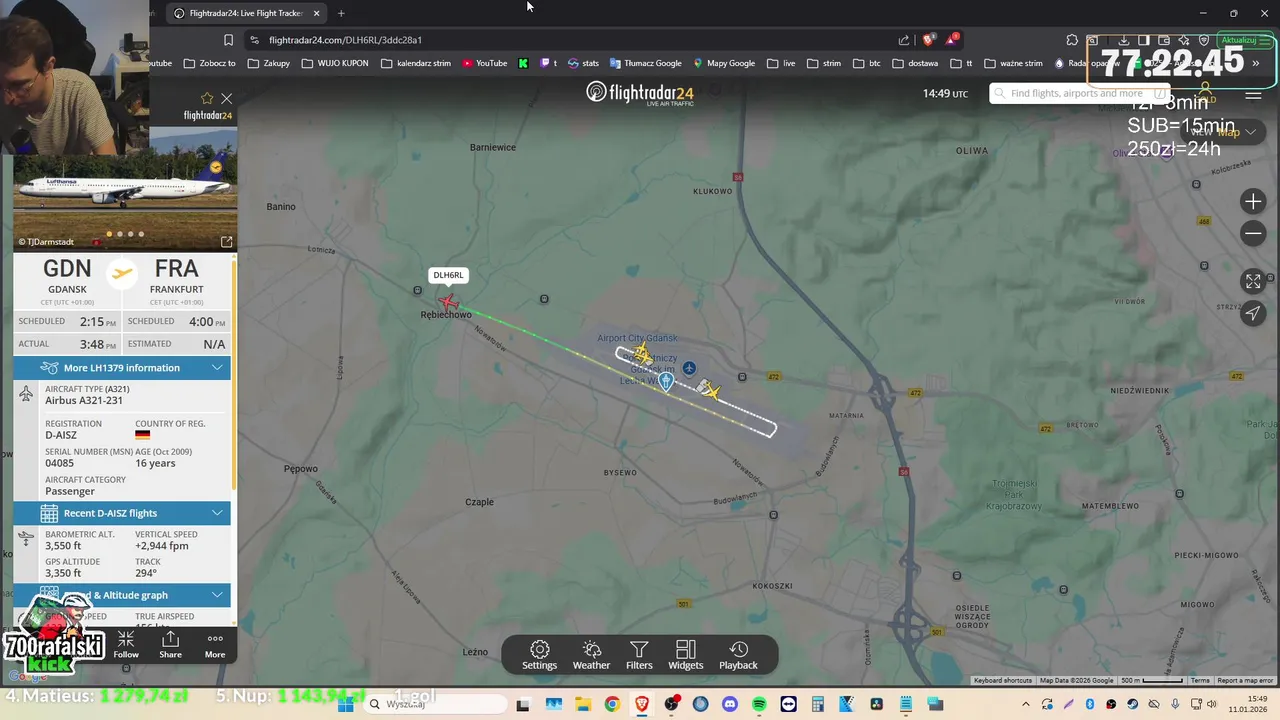Select the yellow plane near runway end
Screen dimensions: 1280x720
tap(709, 390)
